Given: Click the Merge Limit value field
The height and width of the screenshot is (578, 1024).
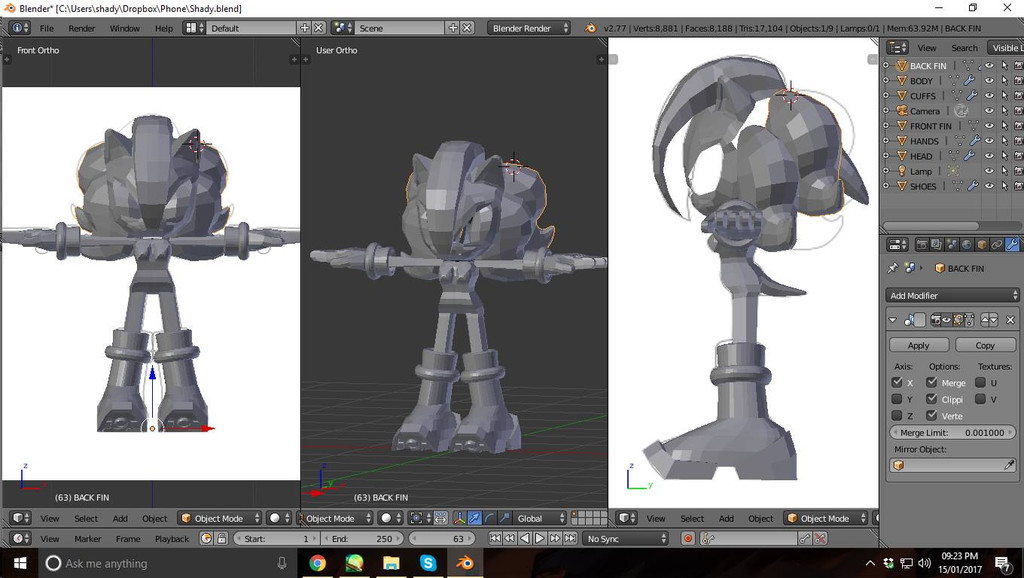Looking at the screenshot, I should click(x=953, y=432).
